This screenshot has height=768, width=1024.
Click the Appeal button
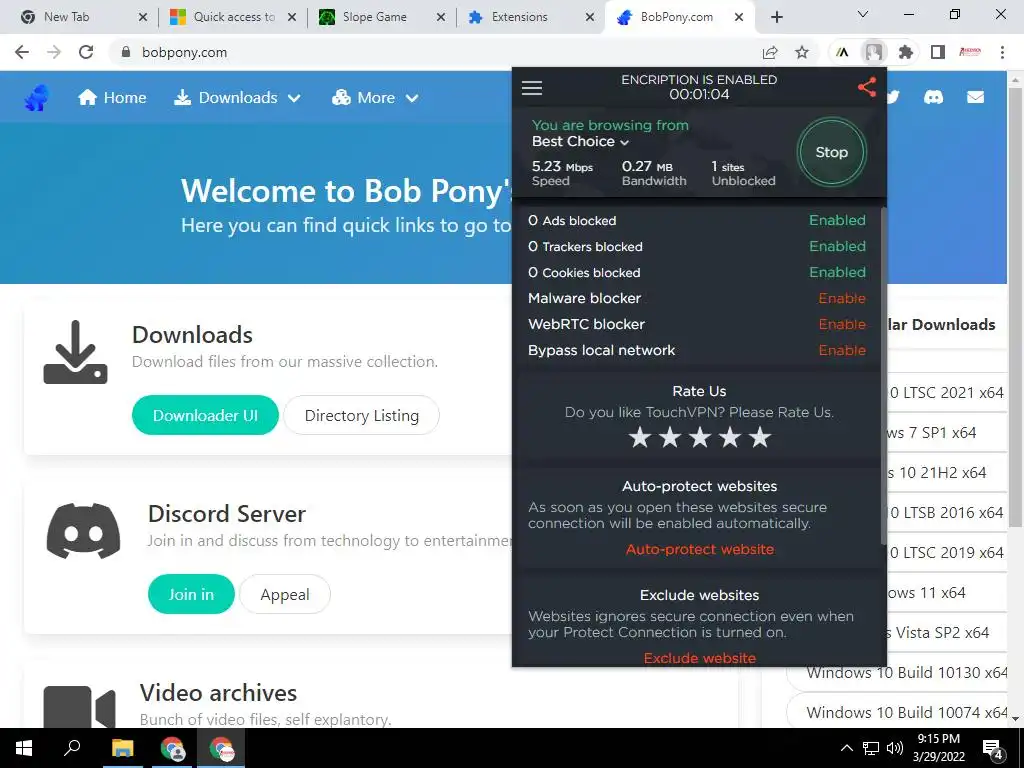pos(285,594)
